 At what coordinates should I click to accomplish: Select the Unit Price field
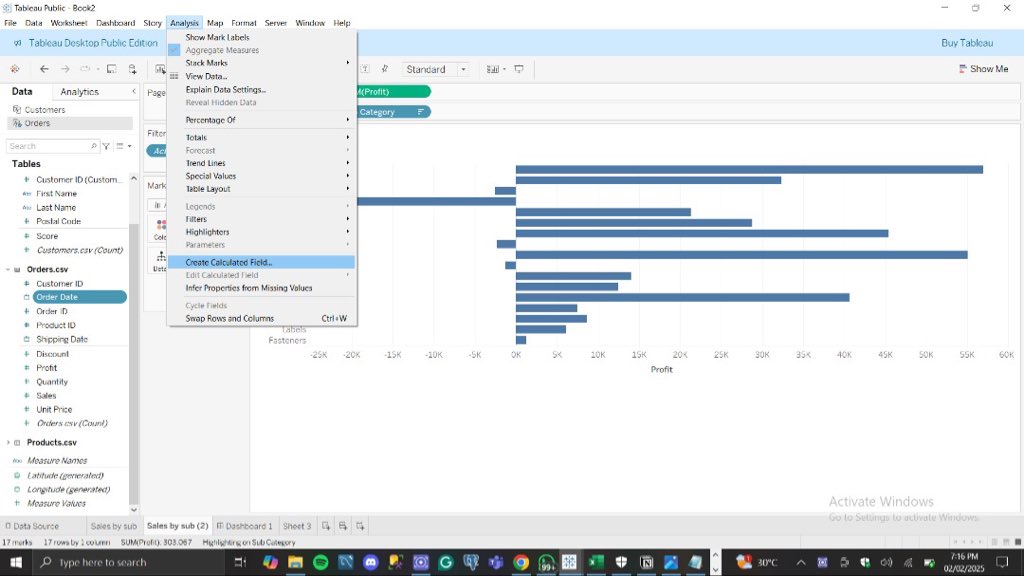[54, 409]
